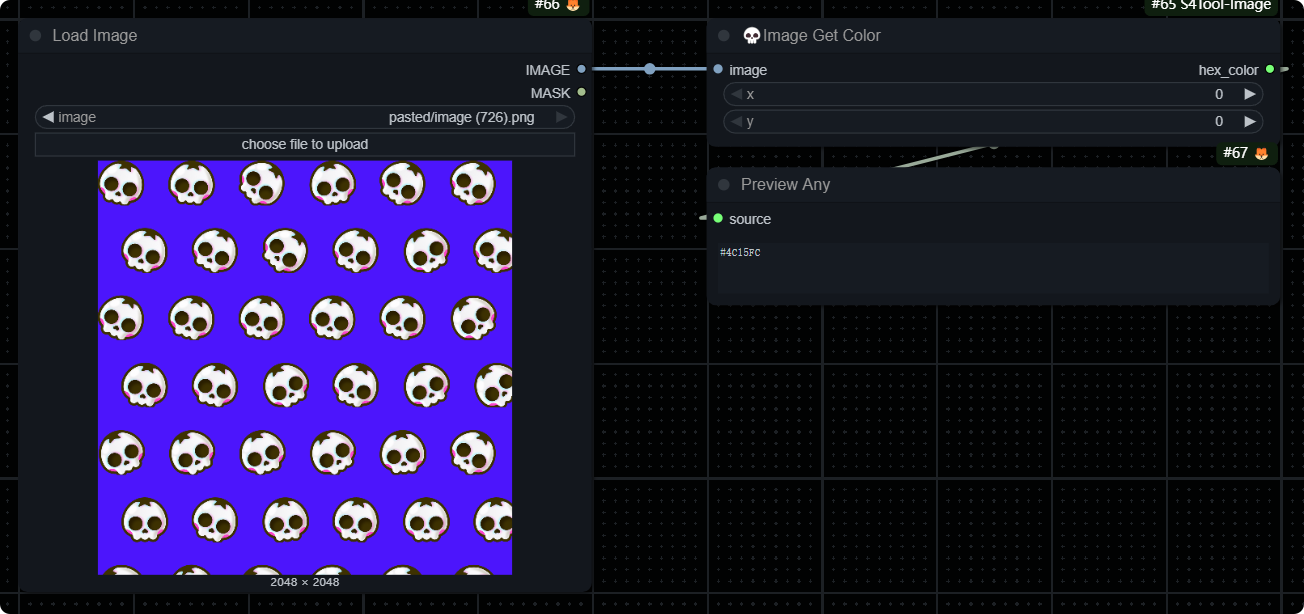
Task: Decrease the y value with left arrow
Action: pyautogui.click(x=737, y=121)
